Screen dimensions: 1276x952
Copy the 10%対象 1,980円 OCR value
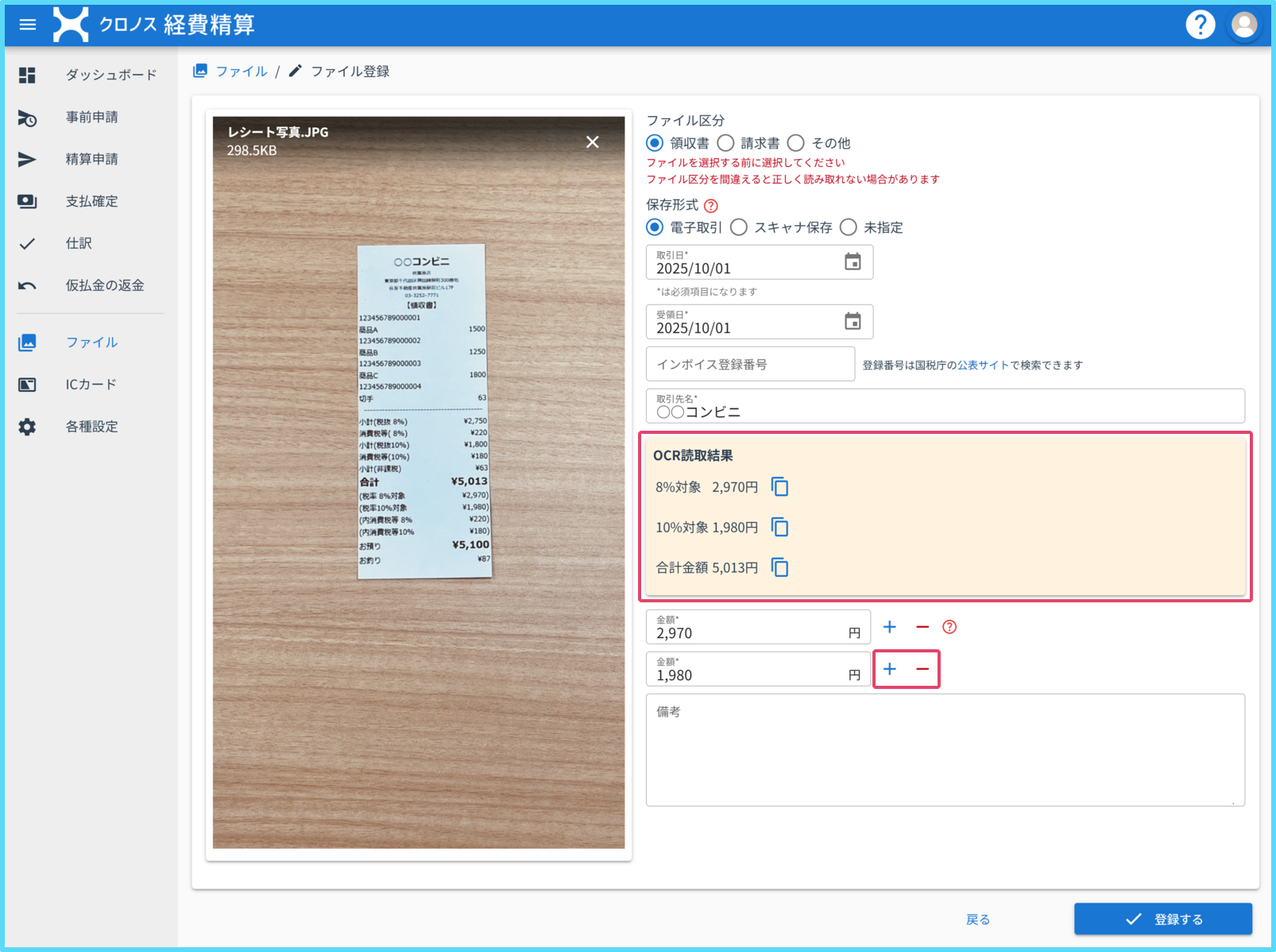pyautogui.click(x=779, y=528)
